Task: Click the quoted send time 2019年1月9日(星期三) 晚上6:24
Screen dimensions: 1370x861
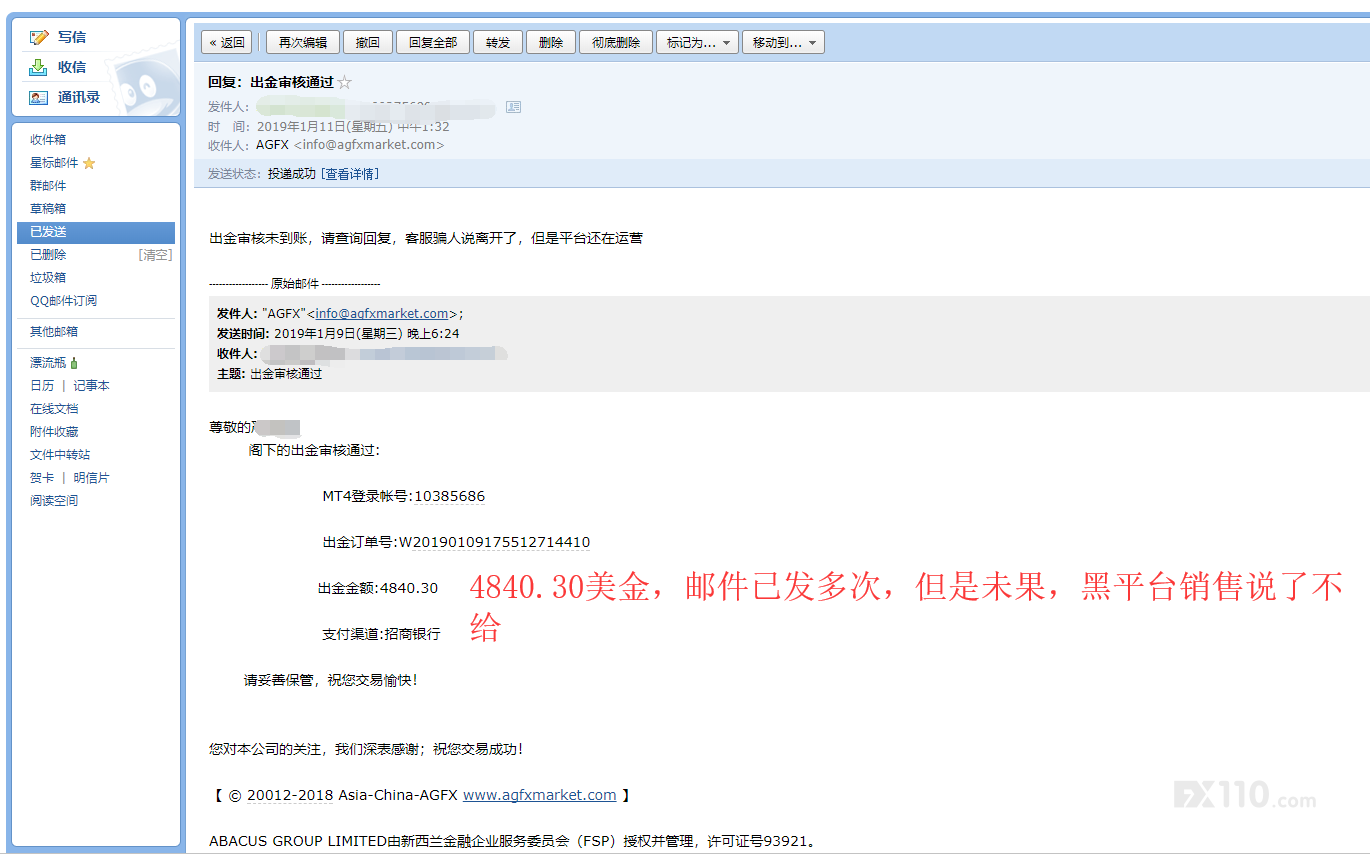Action: (x=367, y=334)
